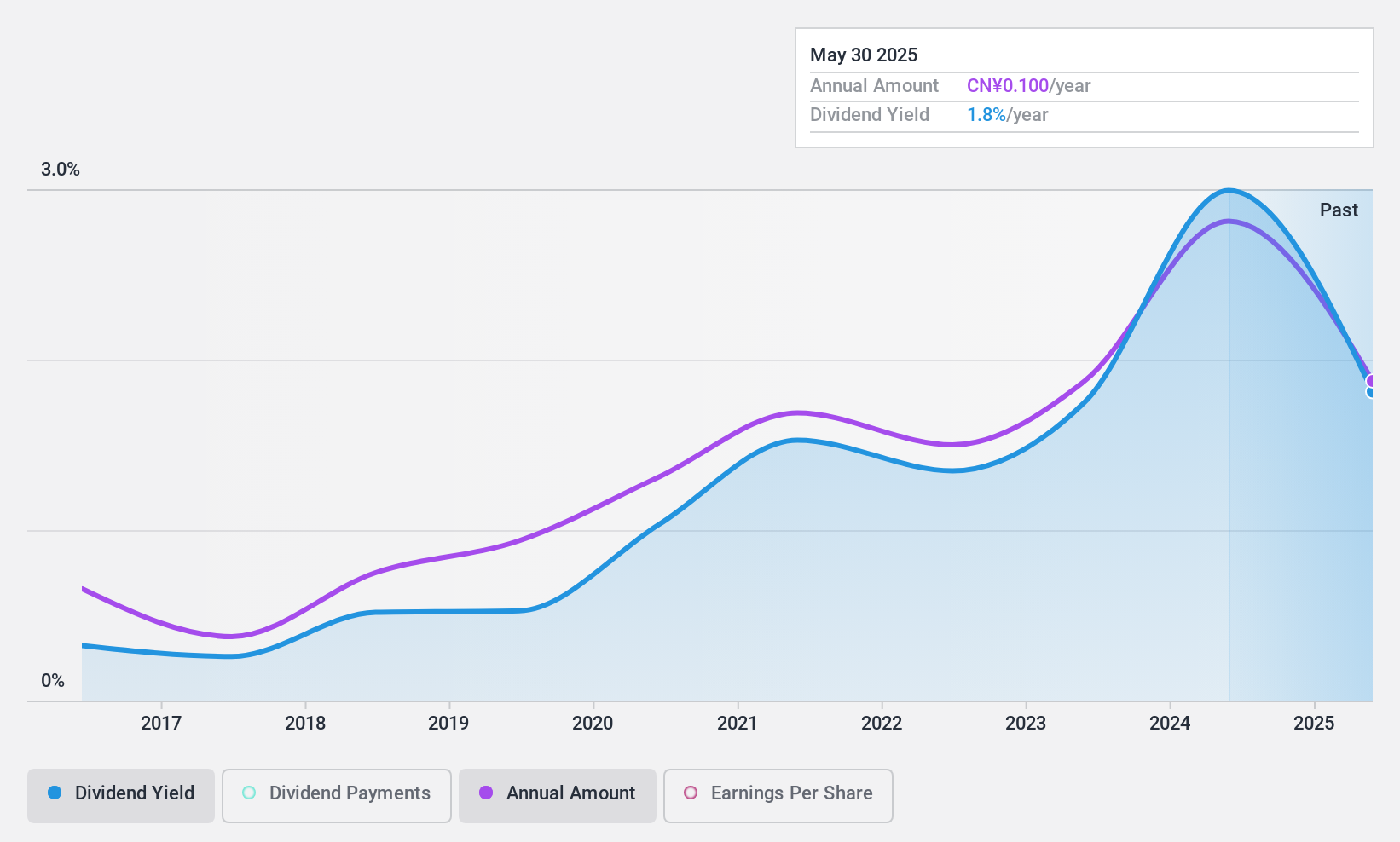1400x842 pixels.
Task: Click the 1.8%/year dividend yield value
Action: [1008, 115]
